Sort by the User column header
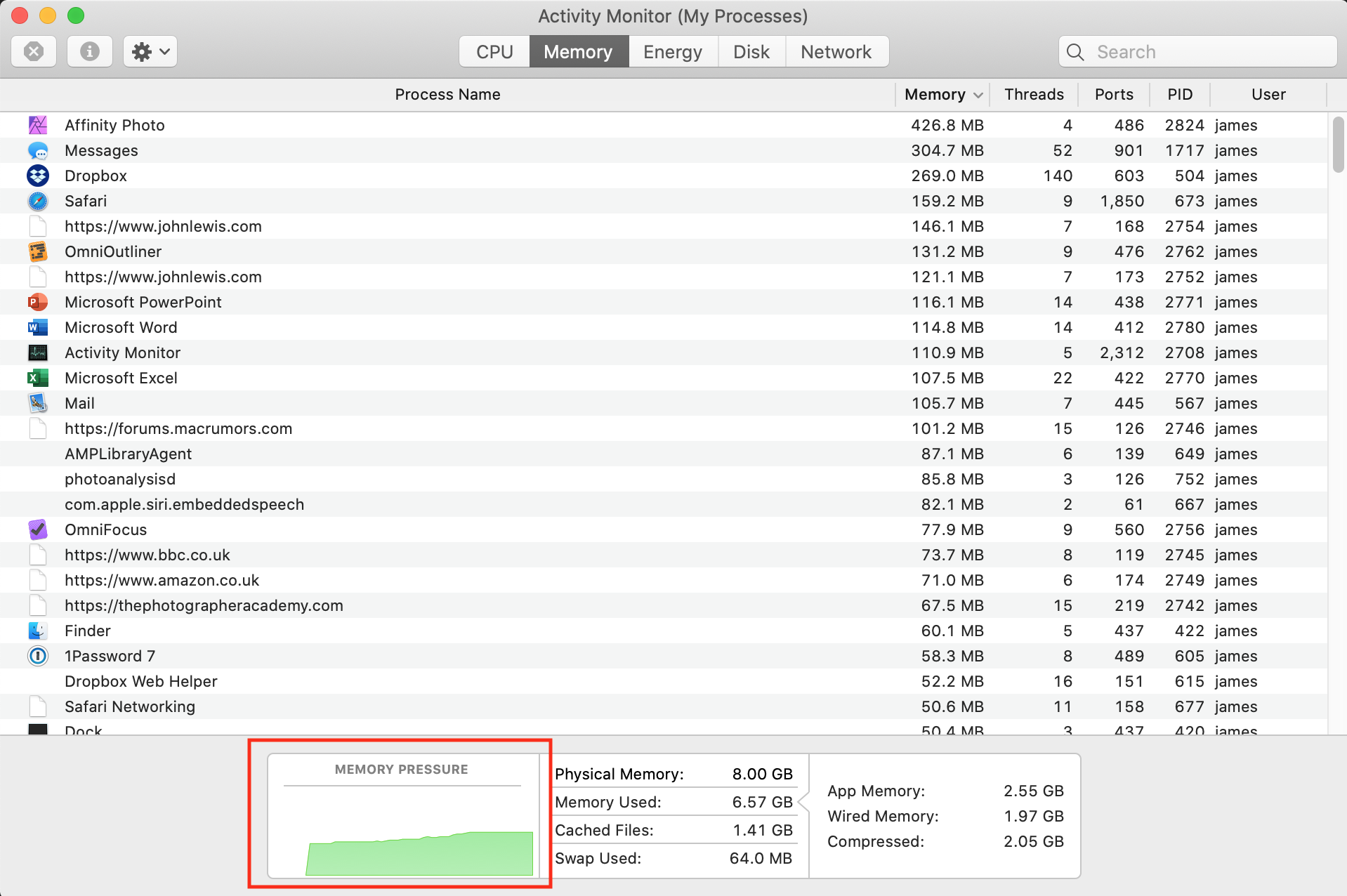This screenshot has height=896, width=1347. point(1268,94)
